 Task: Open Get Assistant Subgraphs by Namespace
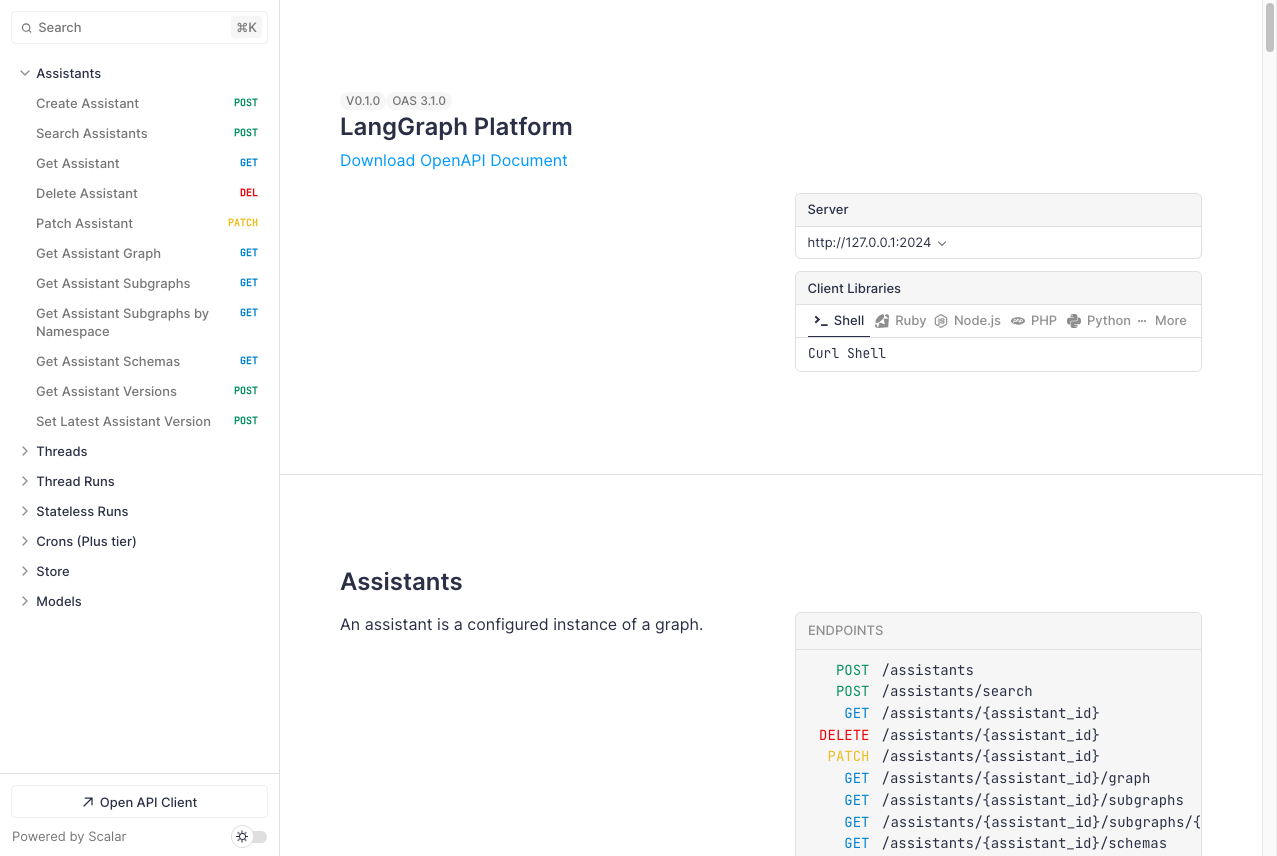pyautogui.click(x=139, y=322)
